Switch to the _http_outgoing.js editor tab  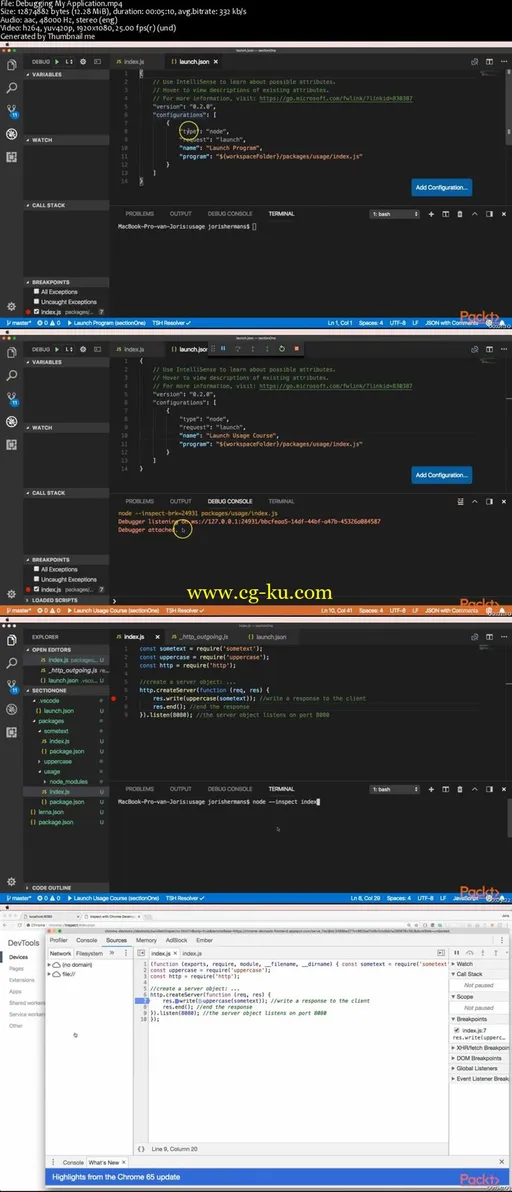pos(206,636)
